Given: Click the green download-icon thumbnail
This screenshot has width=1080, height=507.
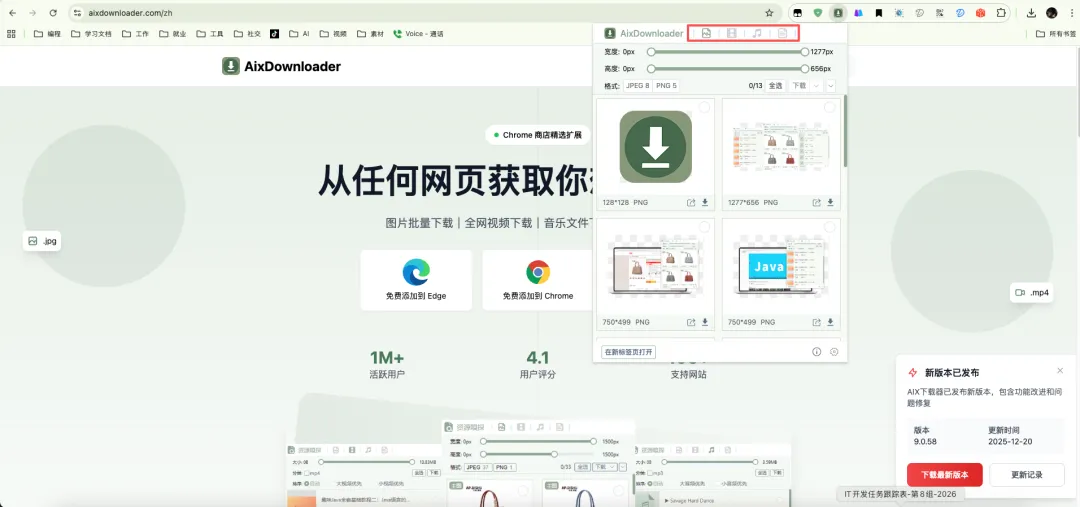Looking at the screenshot, I should [656, 147].
